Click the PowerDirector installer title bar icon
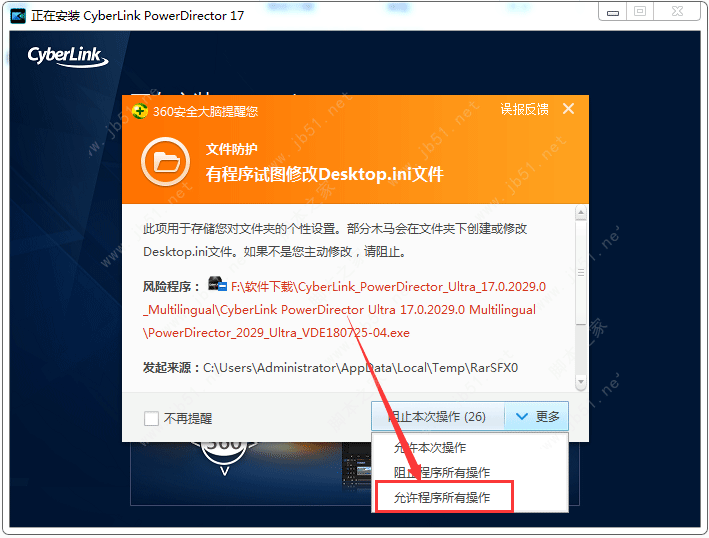 point(18,16)
